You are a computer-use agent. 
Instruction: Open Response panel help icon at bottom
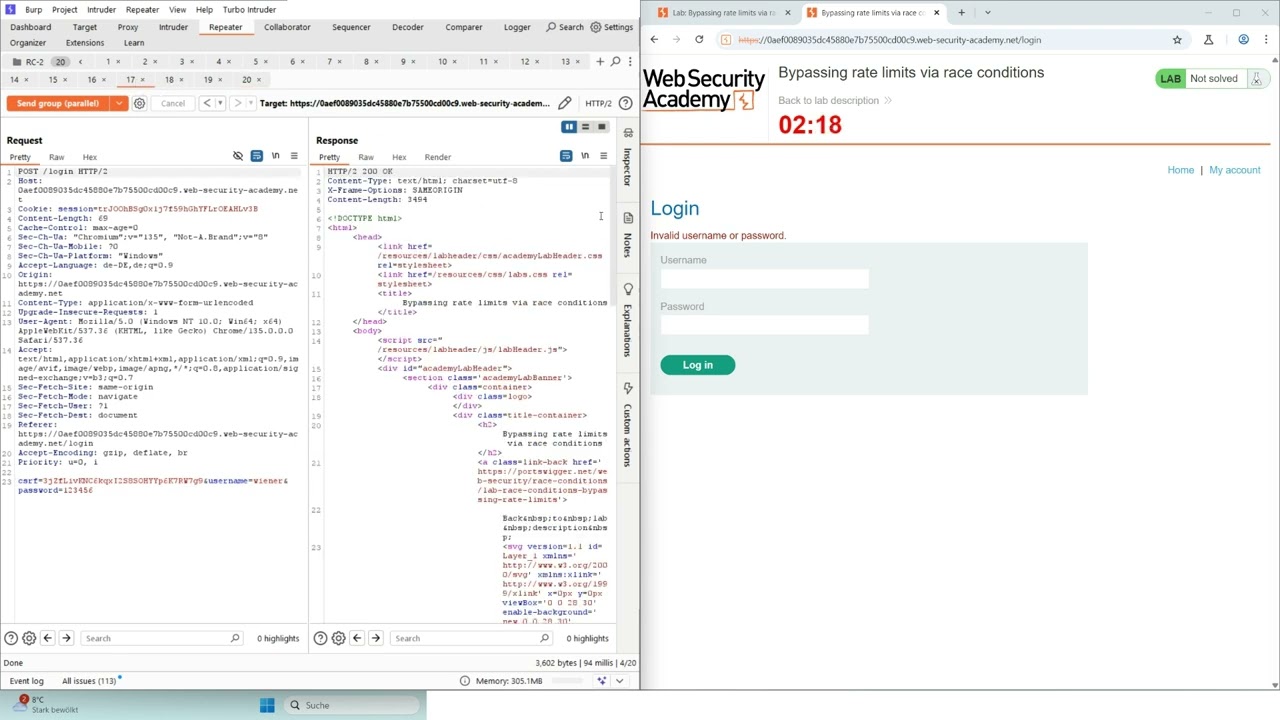point(320,638)
